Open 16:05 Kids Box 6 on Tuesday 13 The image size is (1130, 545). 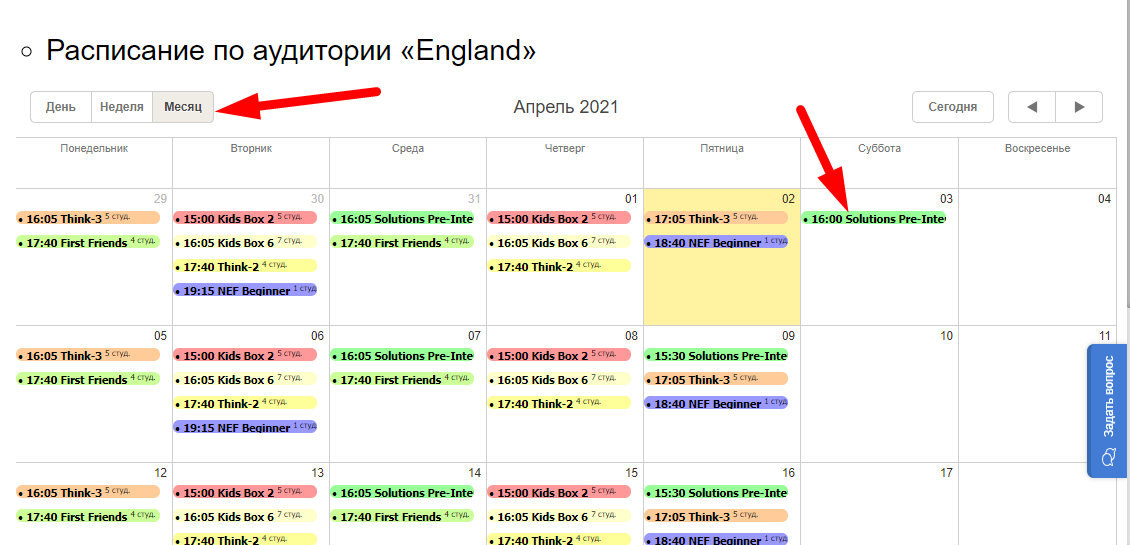pyautogui.click(x=245, y=516)
